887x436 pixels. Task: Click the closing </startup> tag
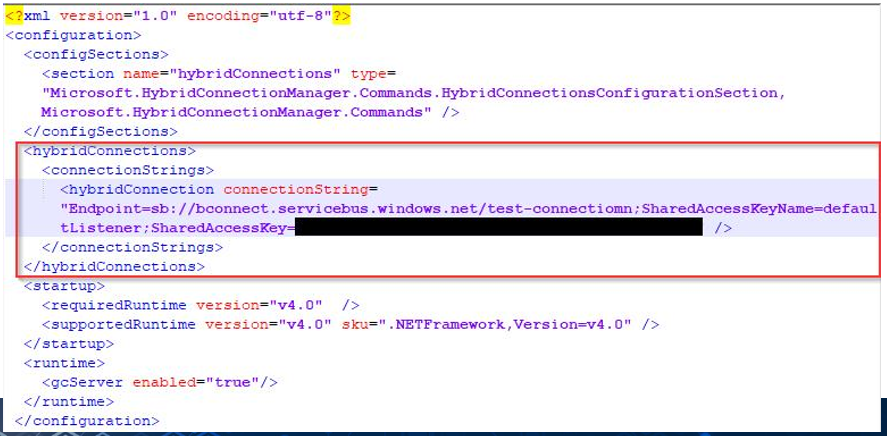pyautogui.click(x=68, y=343)
